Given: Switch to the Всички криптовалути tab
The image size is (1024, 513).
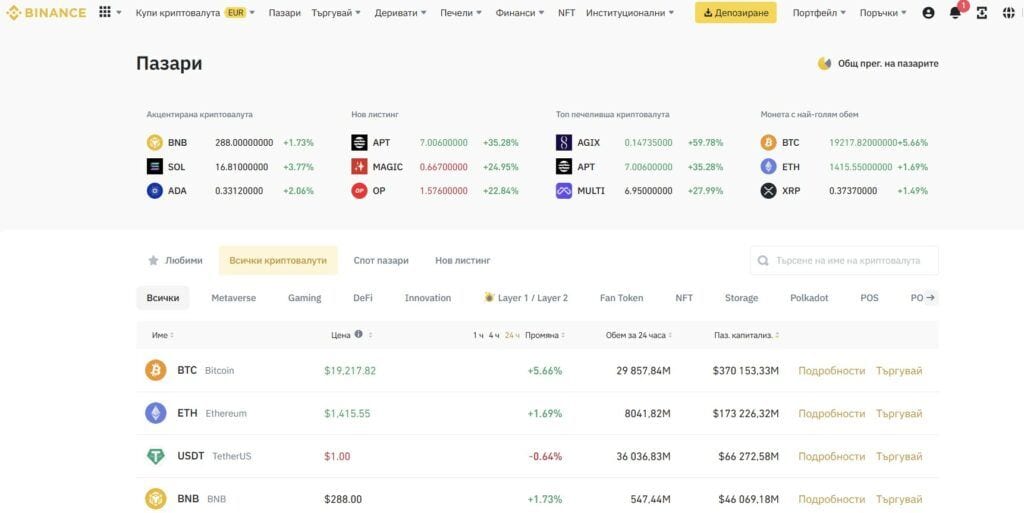Looking at the screenshot, I should (x=278, y=260).
